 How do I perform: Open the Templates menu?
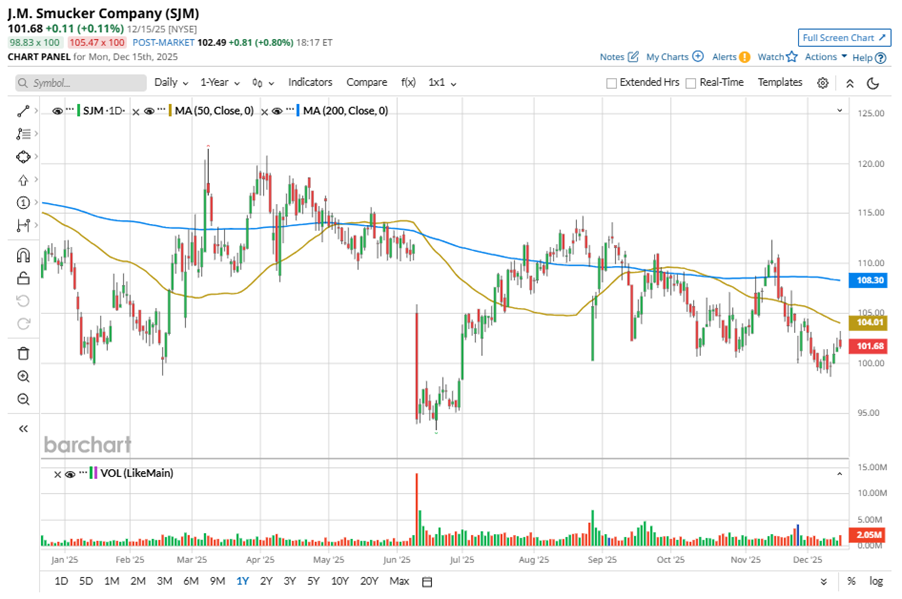pos(779,82)
